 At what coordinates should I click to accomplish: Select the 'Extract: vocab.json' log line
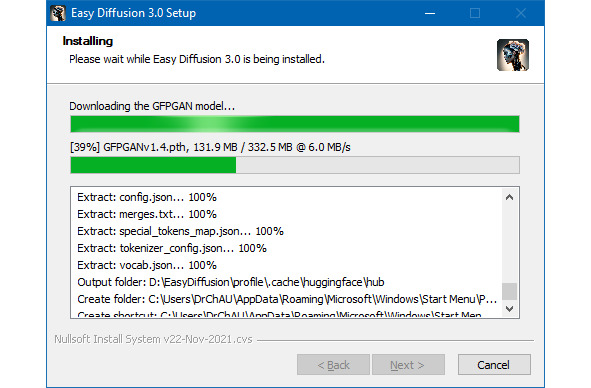[x=147, y=265]
